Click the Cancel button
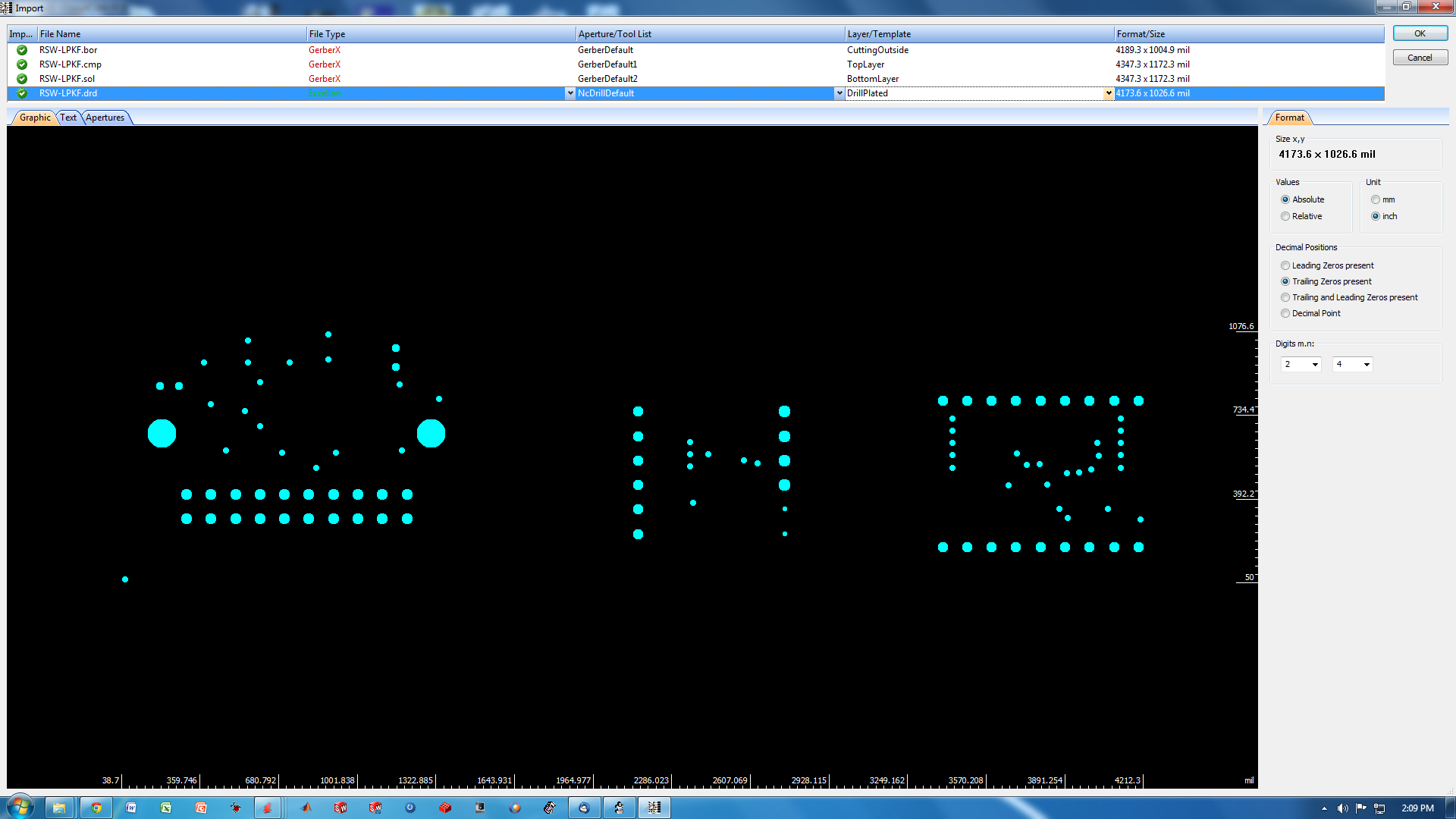 click(x=1420, y=58)
